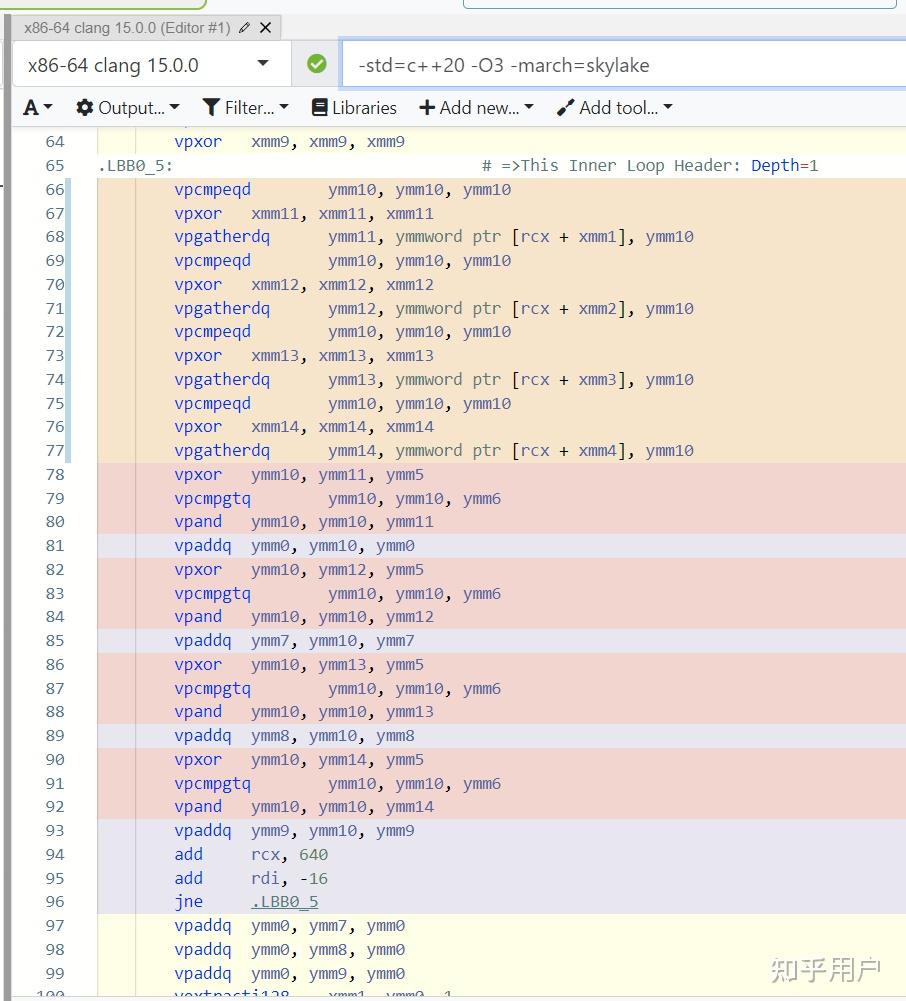Click the vpgatherdq instruction on line 68
906x1001 pixels.
(222, 237)
